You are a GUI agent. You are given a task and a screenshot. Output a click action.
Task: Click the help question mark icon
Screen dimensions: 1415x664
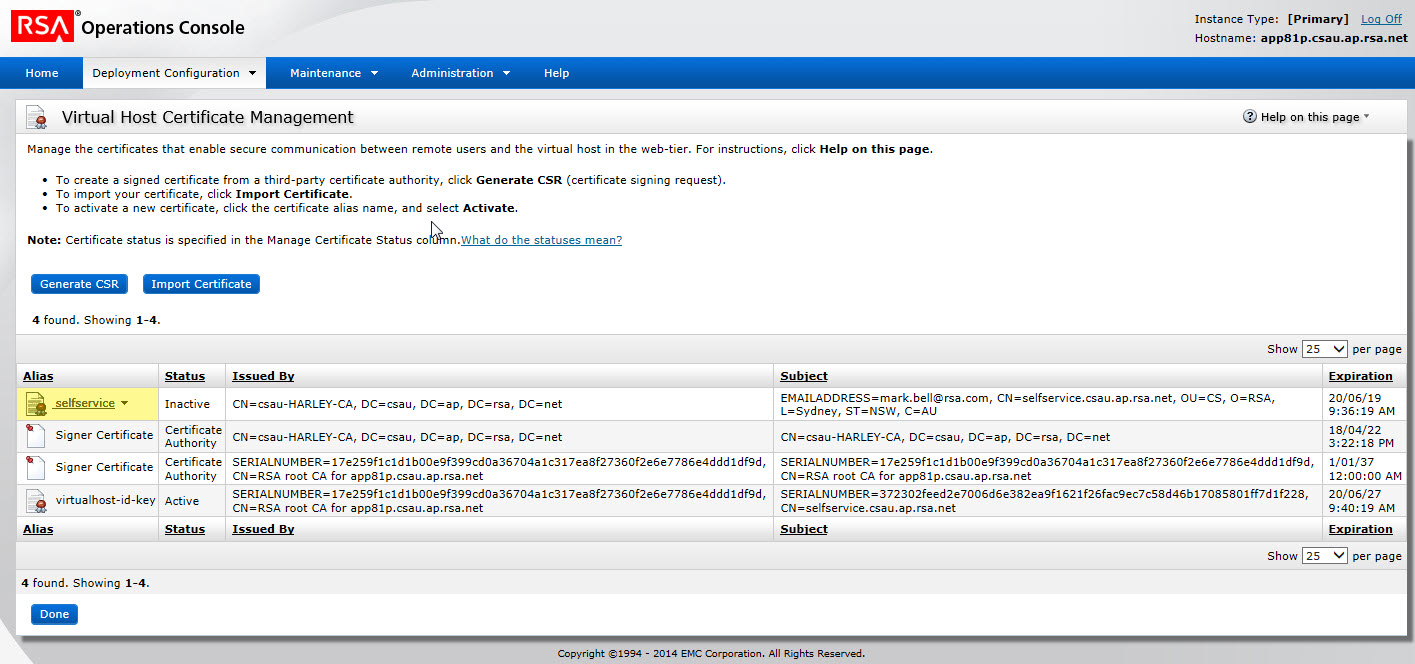[1249, 117]
